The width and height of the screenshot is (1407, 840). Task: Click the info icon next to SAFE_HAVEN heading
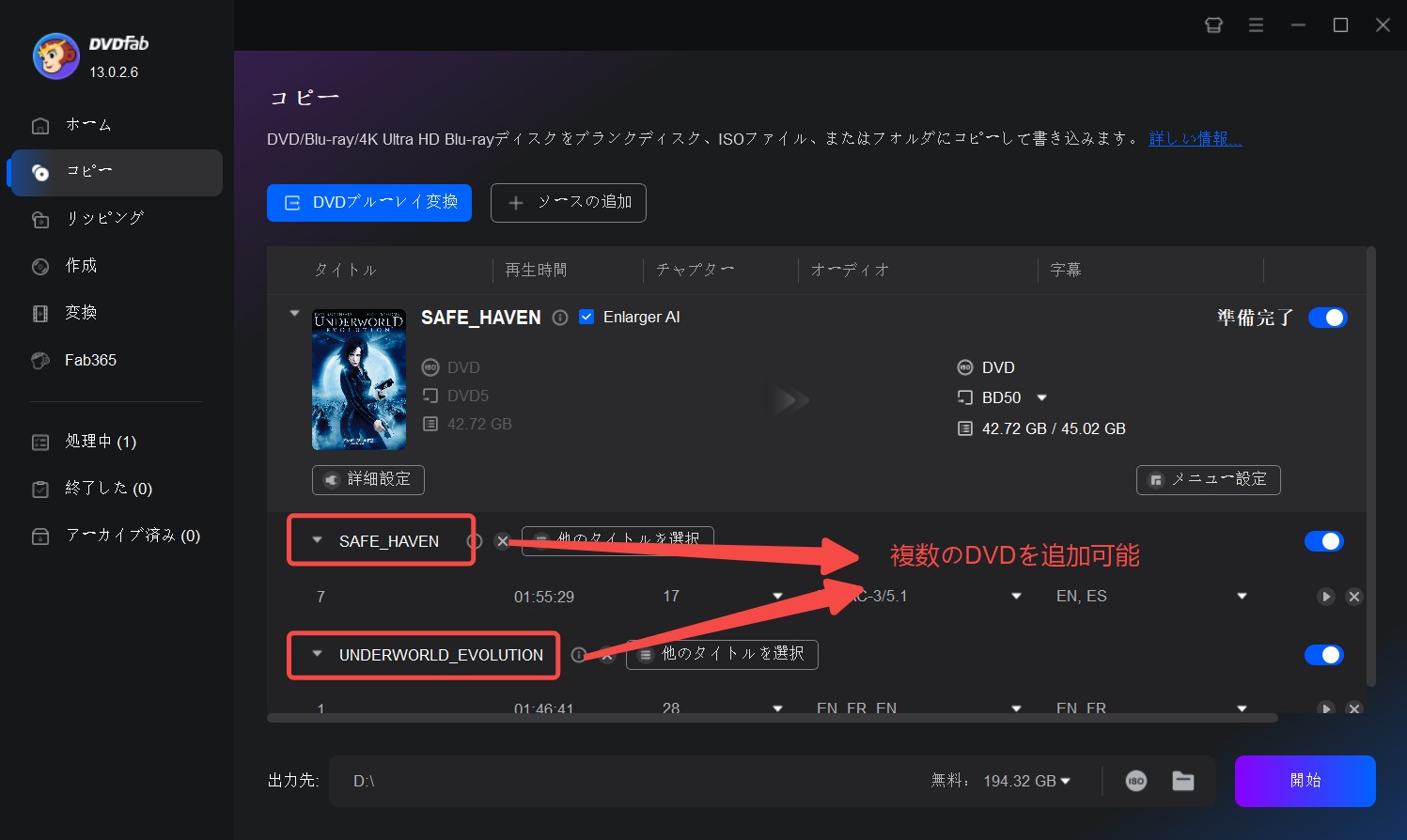click(x=560, y=318)
